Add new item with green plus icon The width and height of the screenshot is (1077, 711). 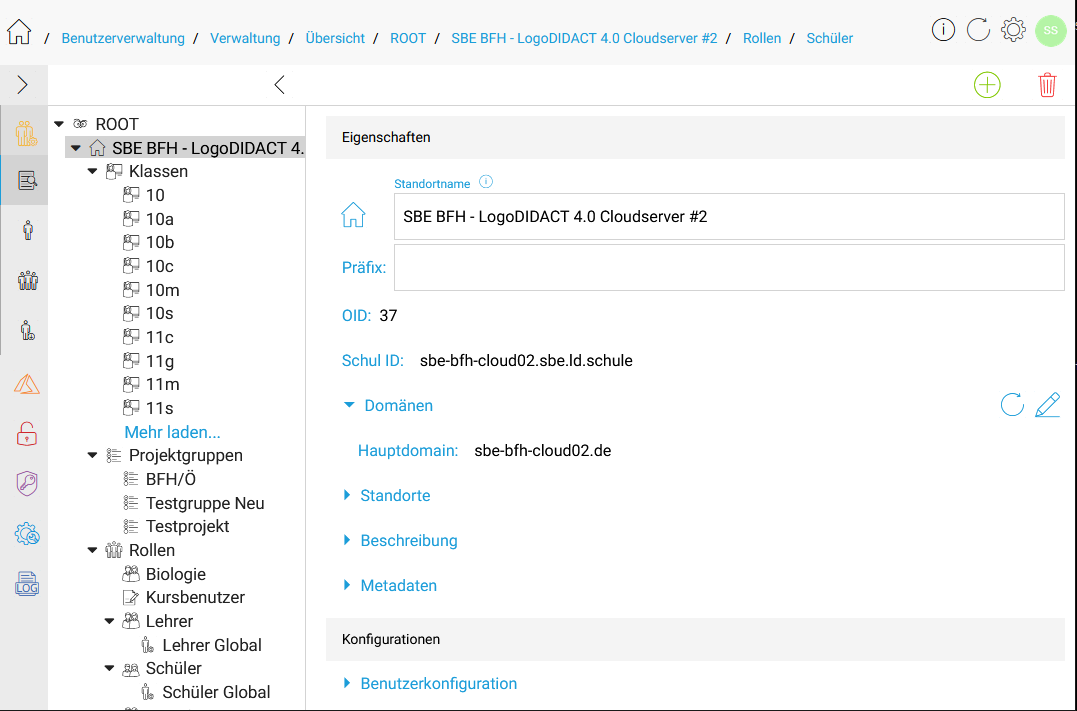pyautogui.click(x=987, y=85)
